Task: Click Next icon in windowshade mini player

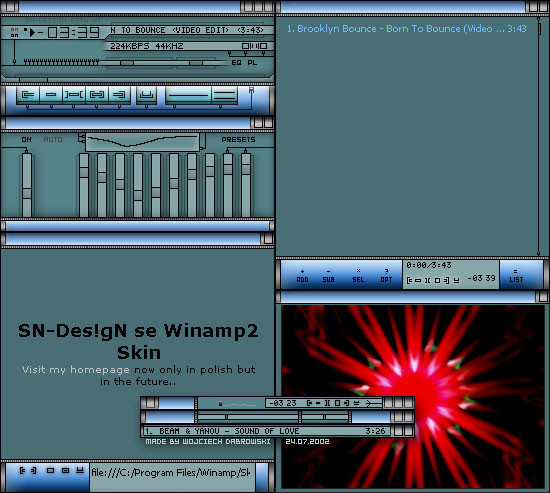Action: coord(346,403)
